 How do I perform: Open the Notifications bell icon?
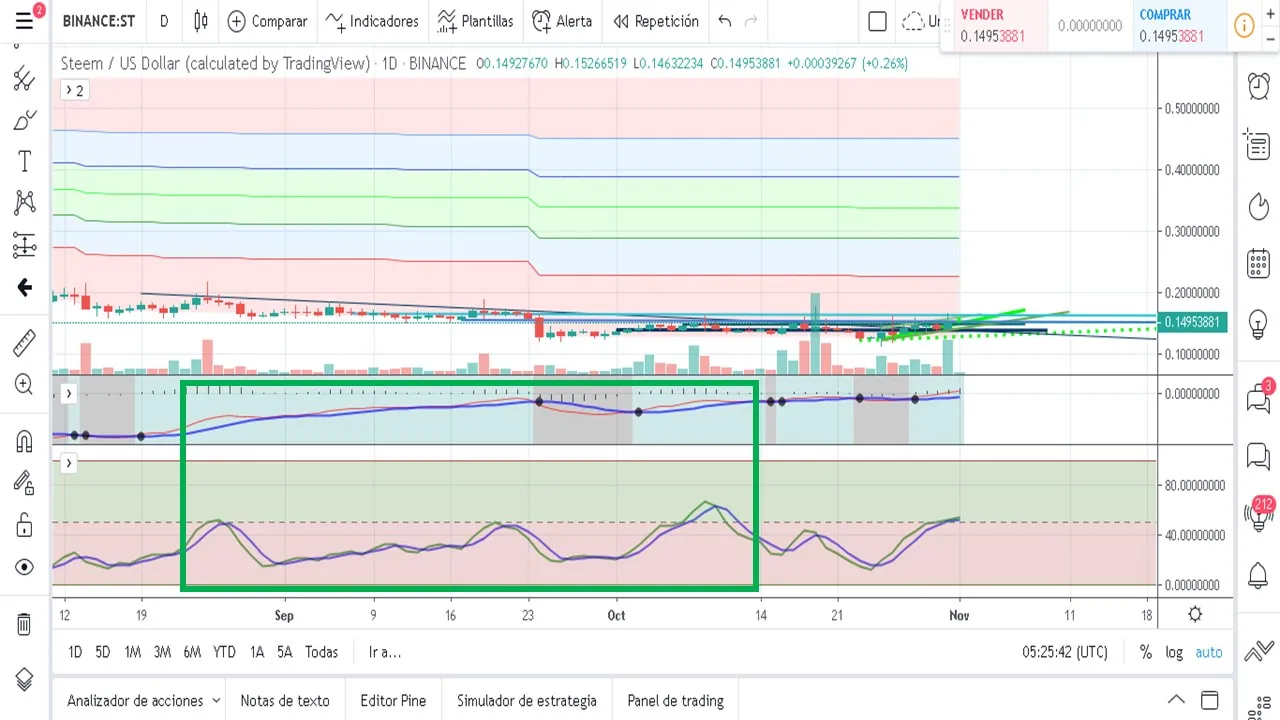coord(1258,575)
